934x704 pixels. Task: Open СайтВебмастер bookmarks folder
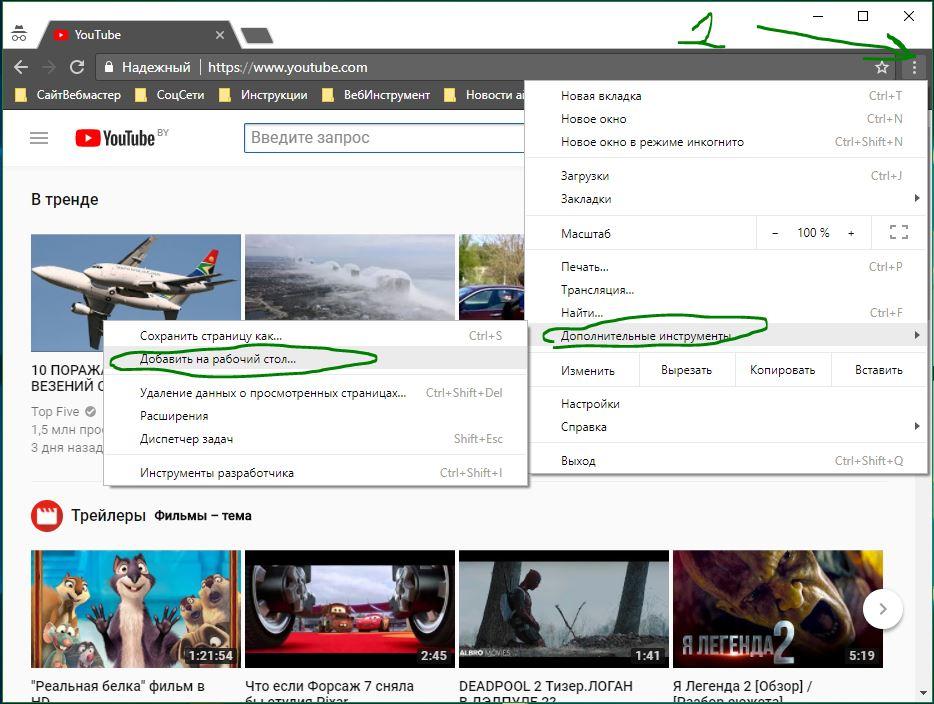click(x=67, y=95)
